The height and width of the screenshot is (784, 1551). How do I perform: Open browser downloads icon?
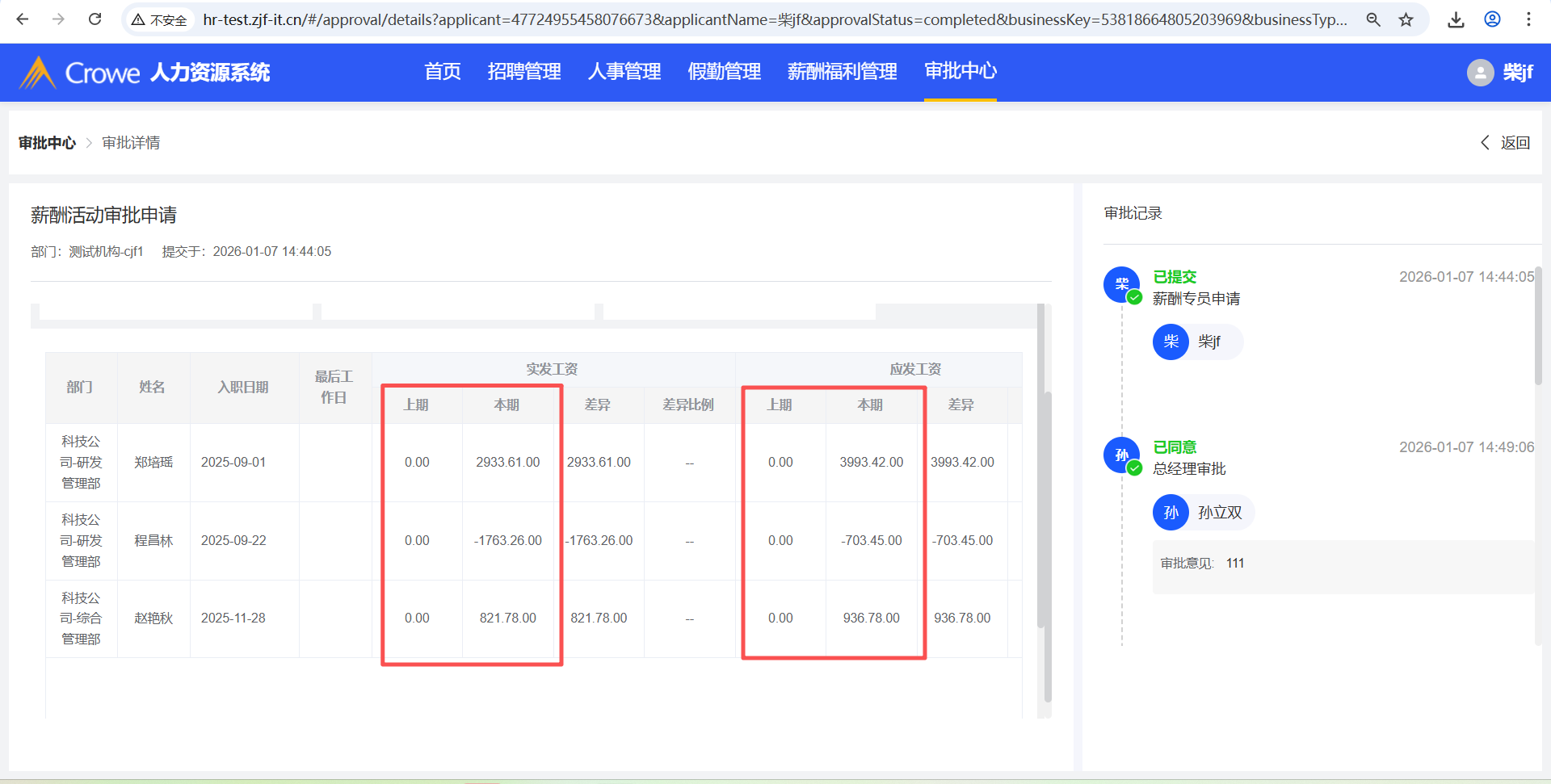coord(1456,19)
